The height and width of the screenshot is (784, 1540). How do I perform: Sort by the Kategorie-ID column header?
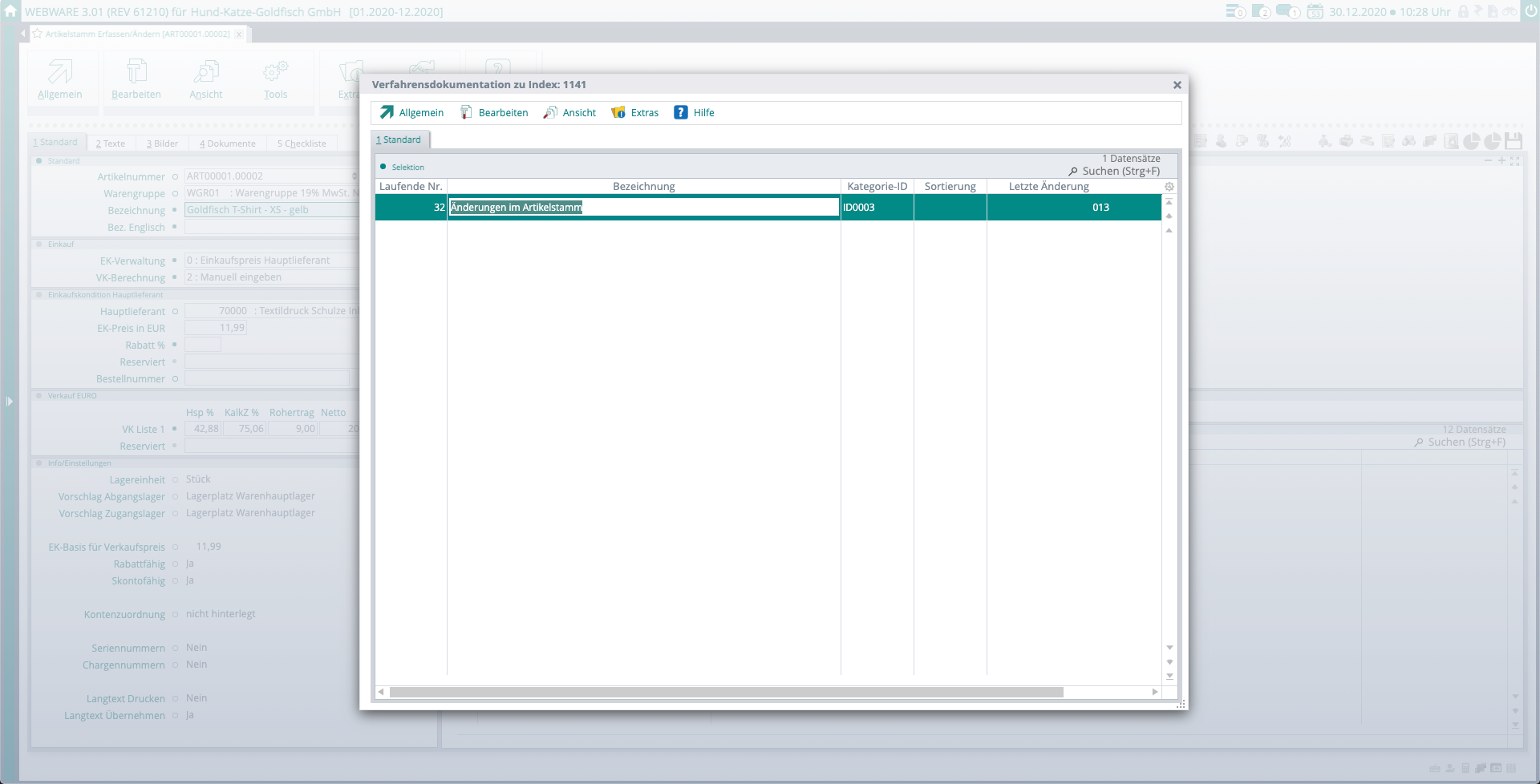(877, 187)
